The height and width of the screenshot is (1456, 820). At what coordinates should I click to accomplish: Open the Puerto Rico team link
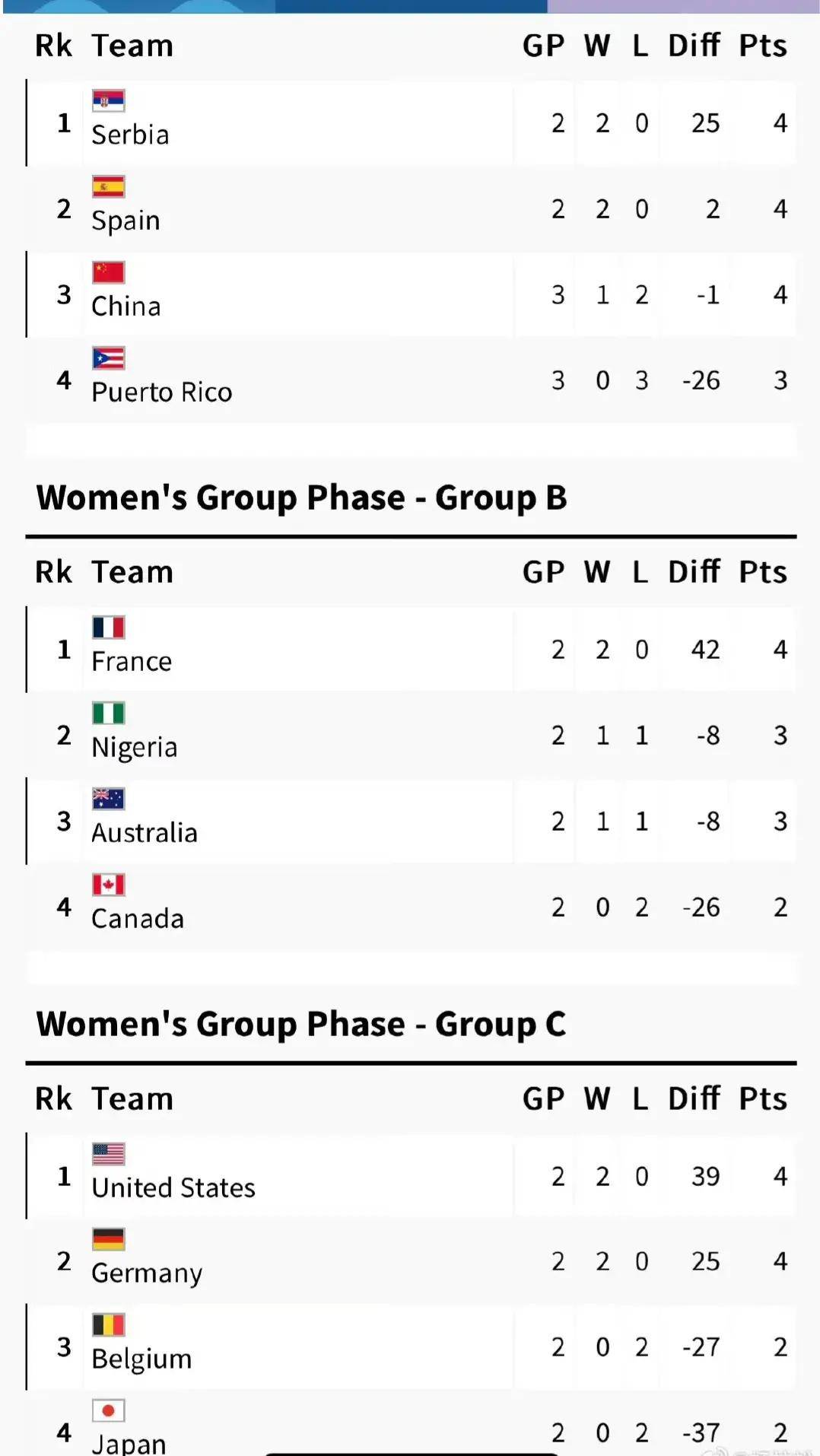click(x=161, y=393)
